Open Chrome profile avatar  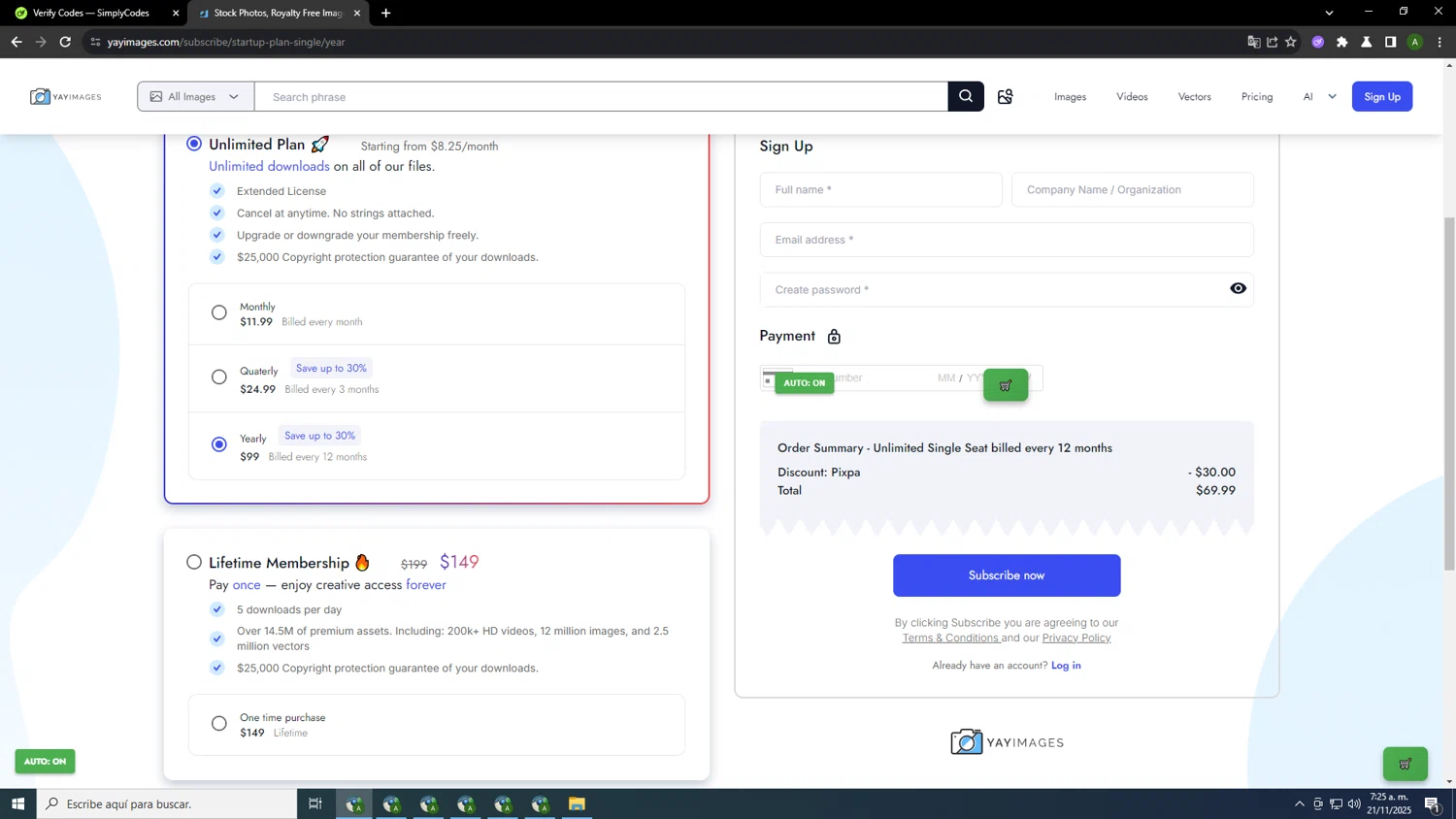[1415, 42]
